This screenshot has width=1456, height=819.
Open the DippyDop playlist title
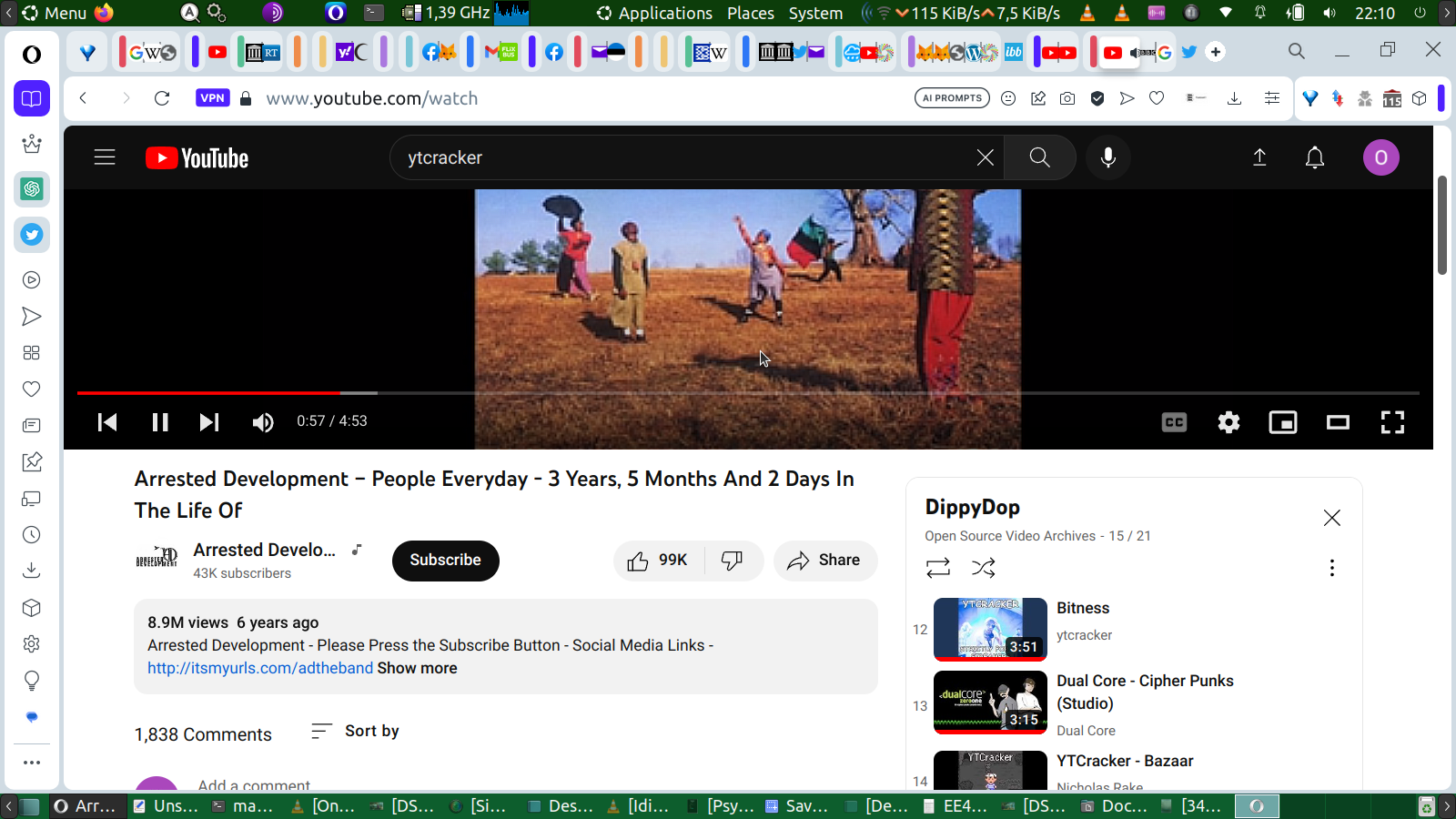click(x=973, y=507)
